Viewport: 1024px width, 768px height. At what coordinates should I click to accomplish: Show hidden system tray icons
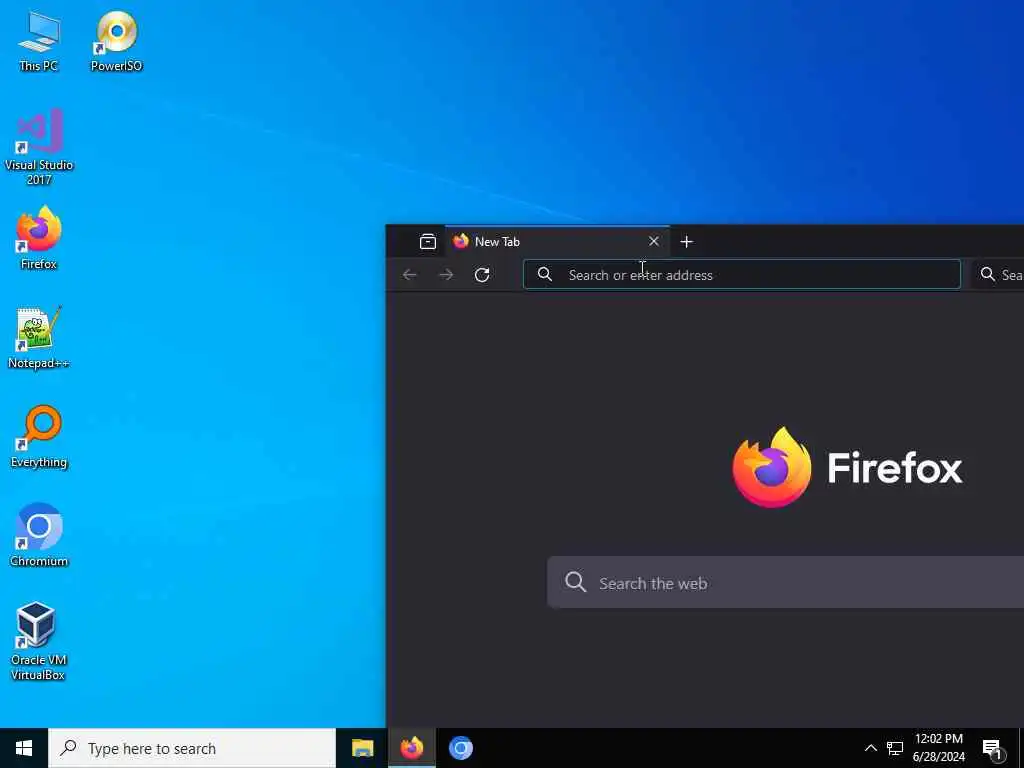click(871, 748)
